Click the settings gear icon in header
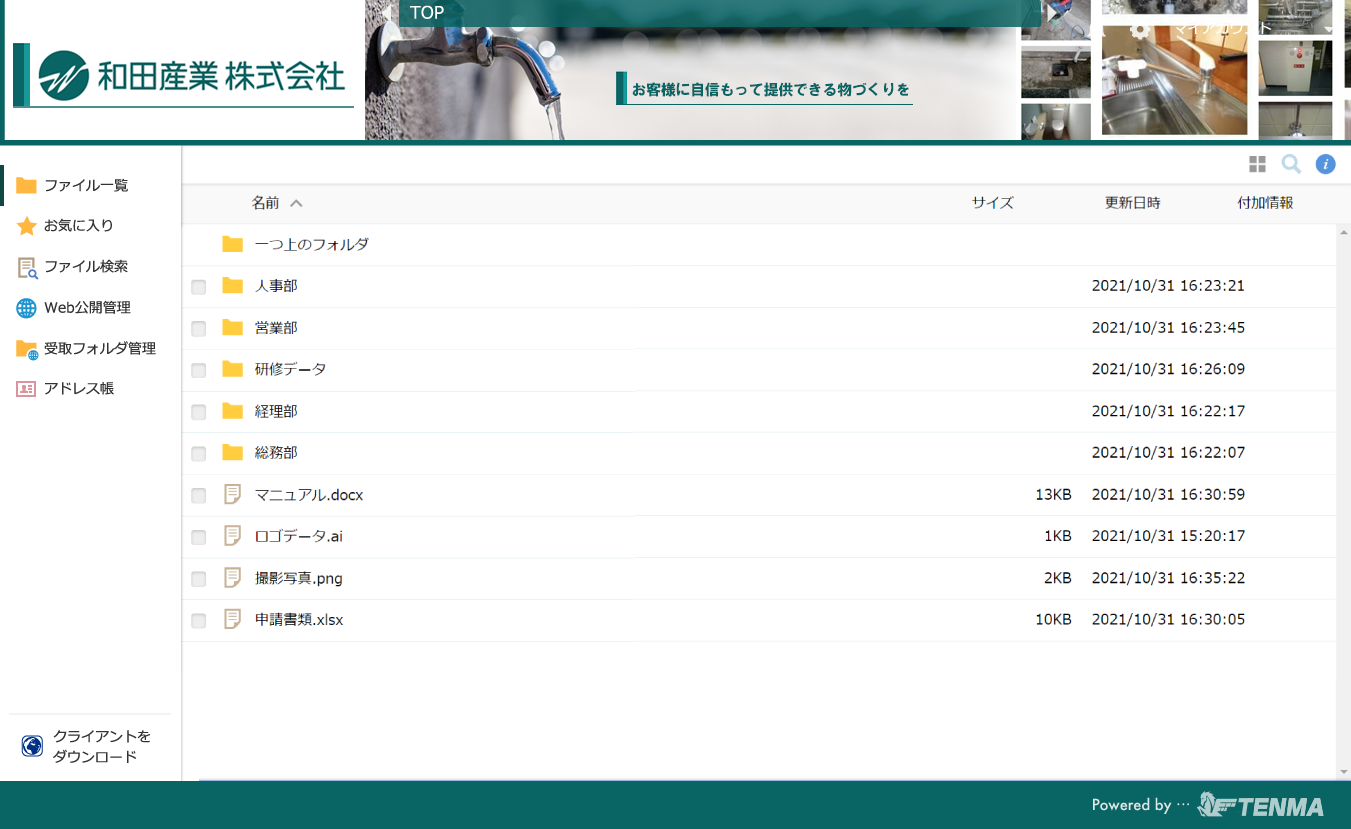 click(x=1139, y=29)
